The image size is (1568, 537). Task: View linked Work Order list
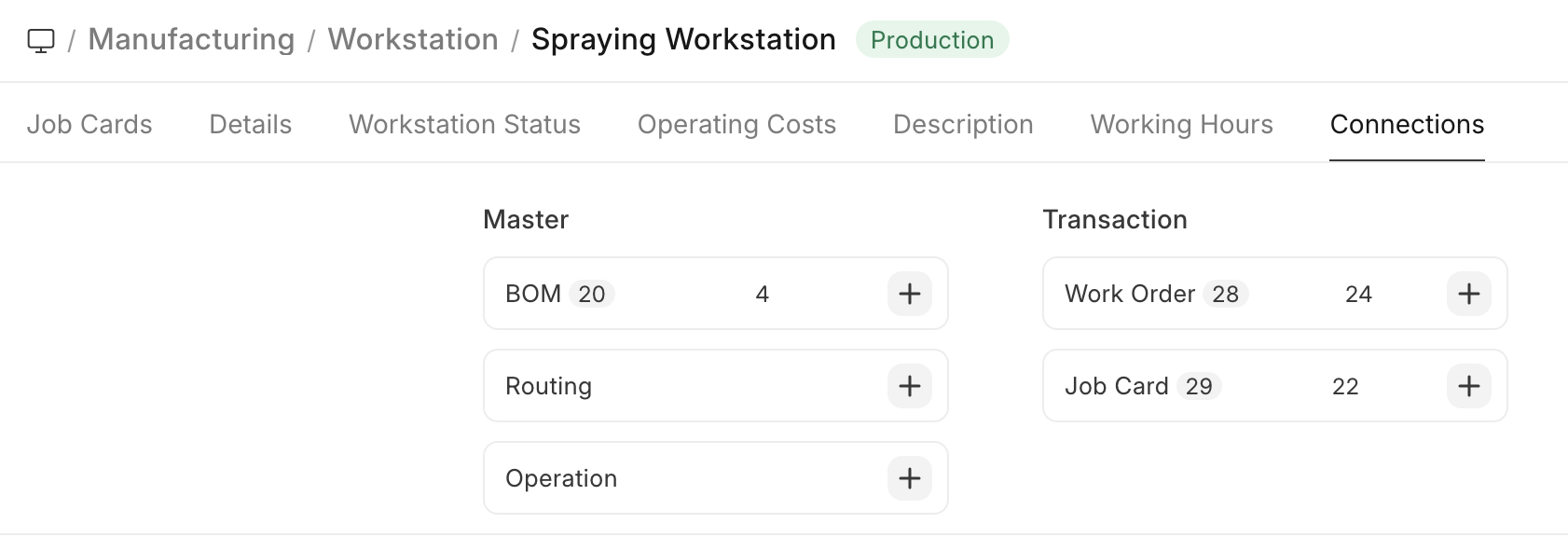tap(1129, 294)
